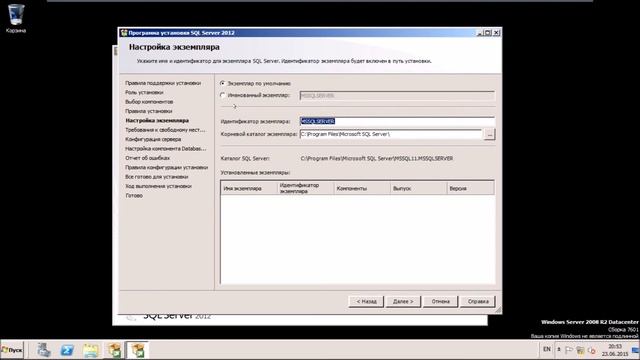The height and width of the screenshot is (360, 640).
Task: Click the SQL Server catalog path text
Action: coord(377,158)
